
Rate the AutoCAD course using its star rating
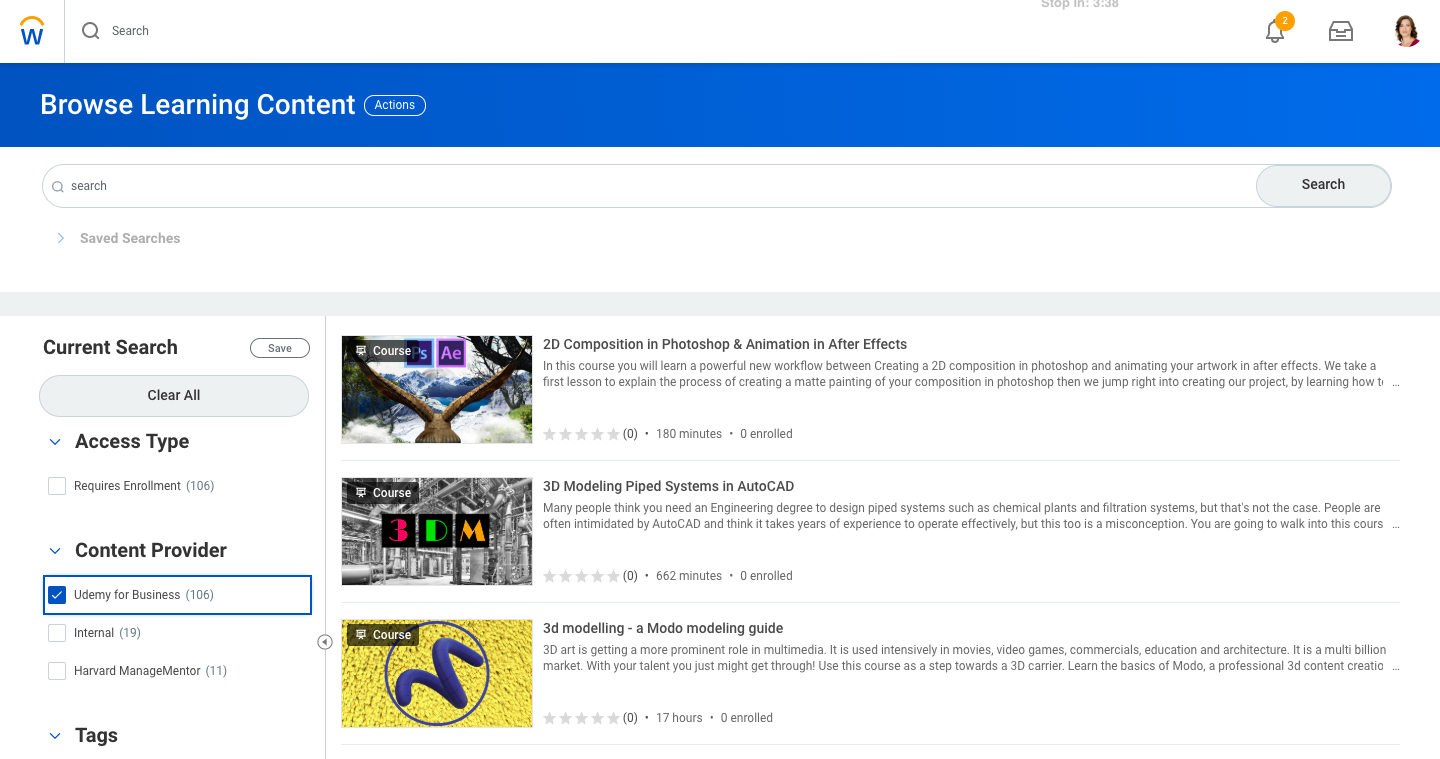coord(582,575)
